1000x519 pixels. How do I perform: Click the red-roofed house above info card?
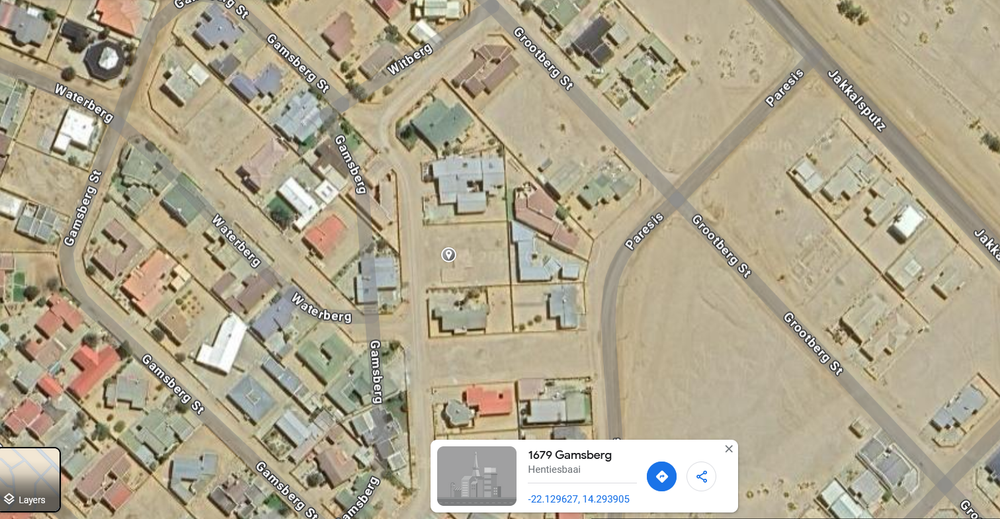click(x=489, y=400)
